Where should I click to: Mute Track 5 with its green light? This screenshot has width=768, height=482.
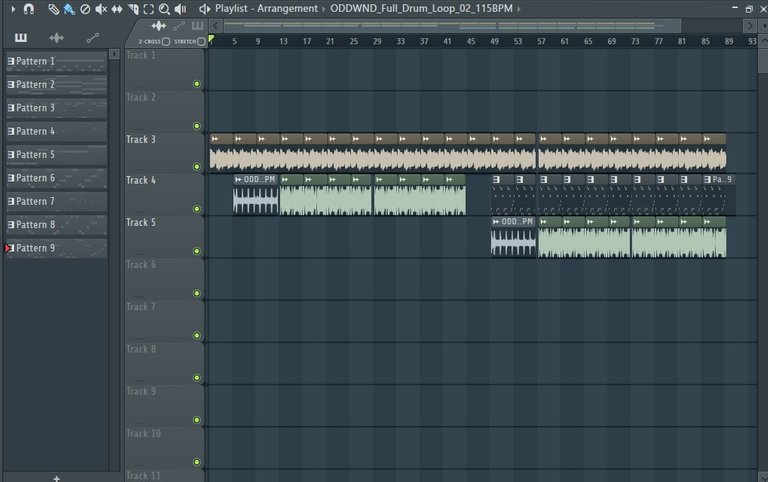pos(197,251)
